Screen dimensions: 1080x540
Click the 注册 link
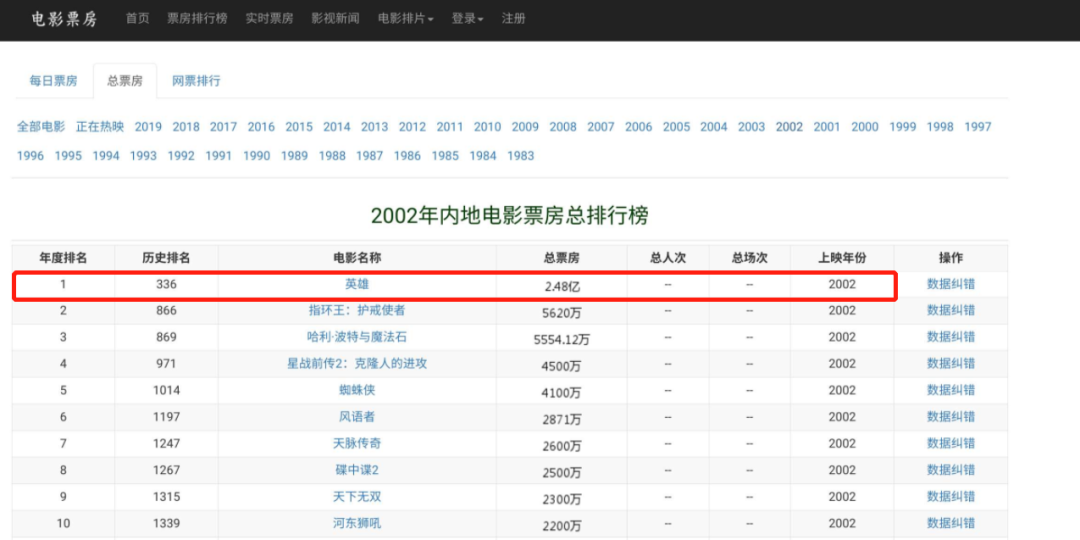[513, 19]
